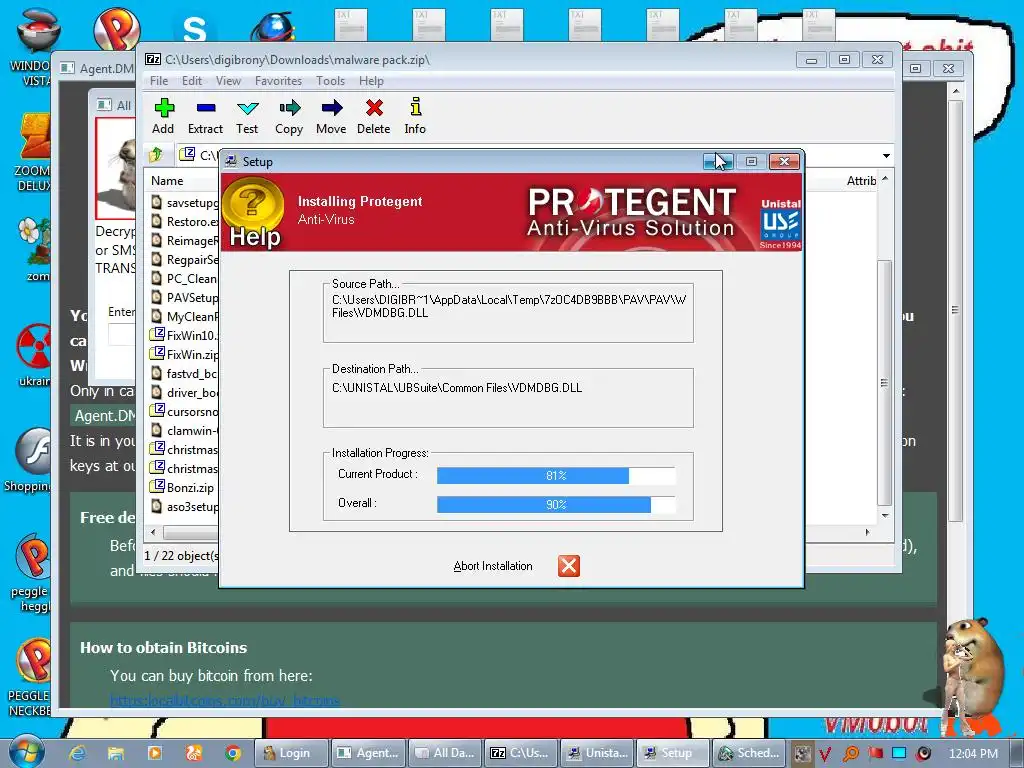This screenshot has height=768, width=1024.
Task: Click the localbitcoins buy bitcoins link
Action: pos(225,701)
